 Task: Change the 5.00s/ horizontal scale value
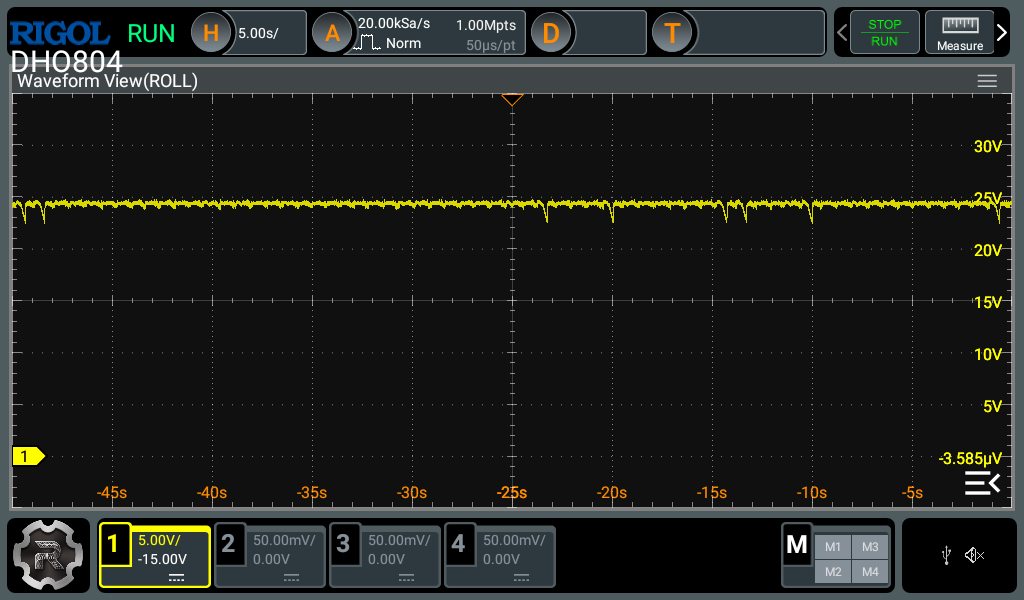(x=258, y=33)
